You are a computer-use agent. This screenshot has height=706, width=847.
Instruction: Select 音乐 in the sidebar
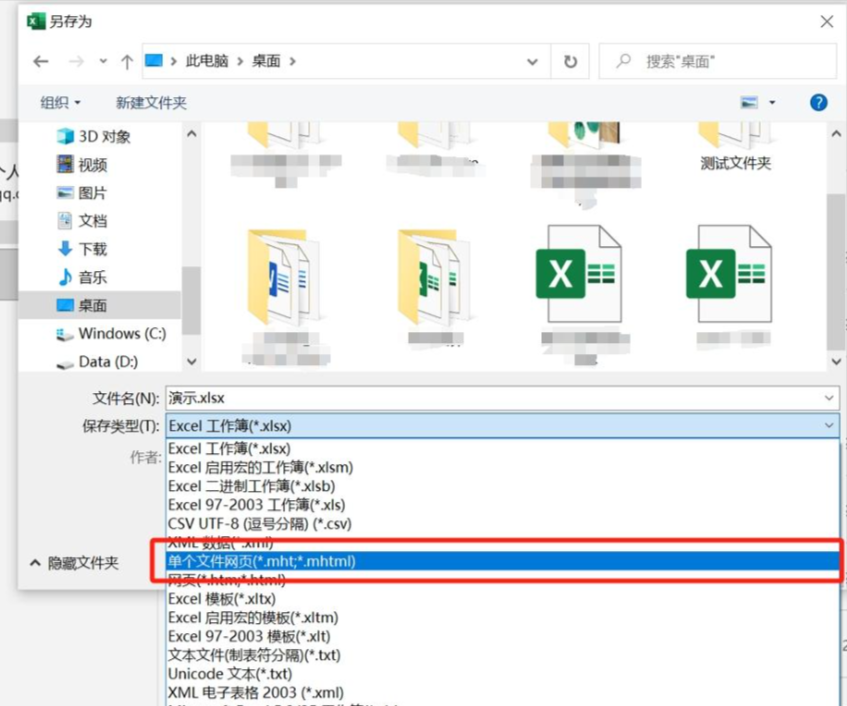click(x=83, y=277)
